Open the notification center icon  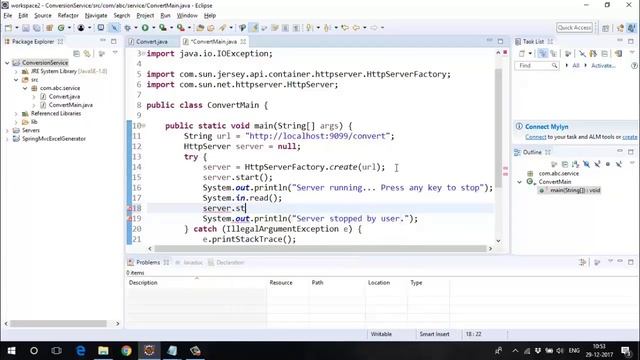tap(626, 351)
